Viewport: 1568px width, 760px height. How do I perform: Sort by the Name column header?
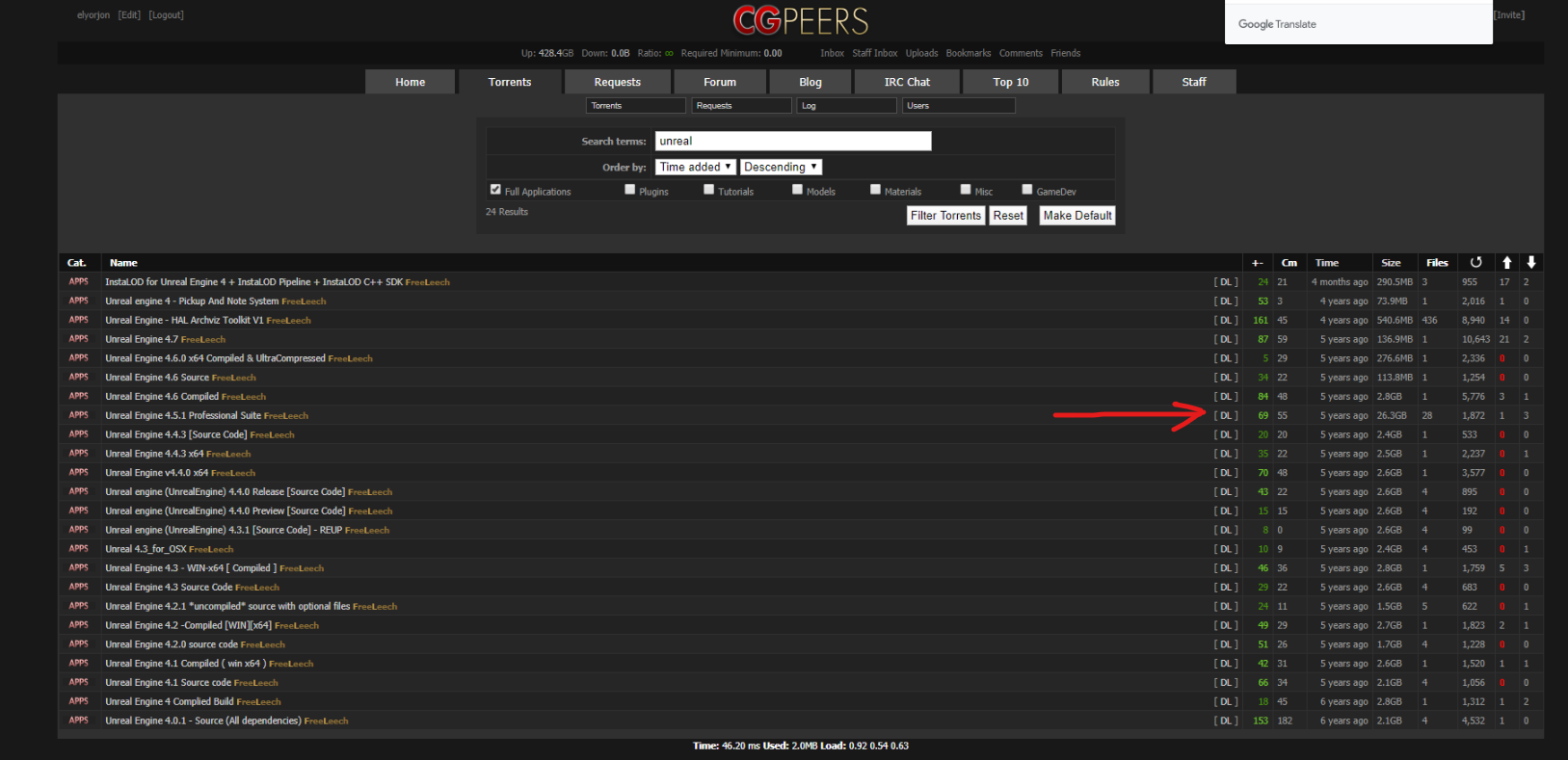(x=123, y=263)
